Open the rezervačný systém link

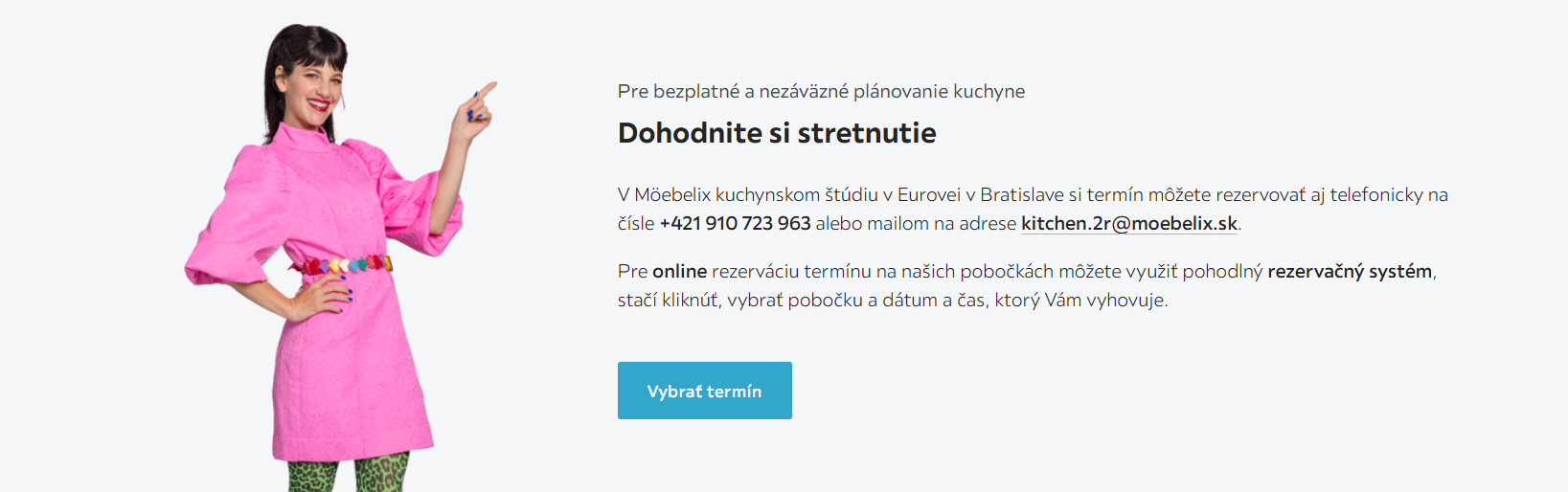point(1350,272)
